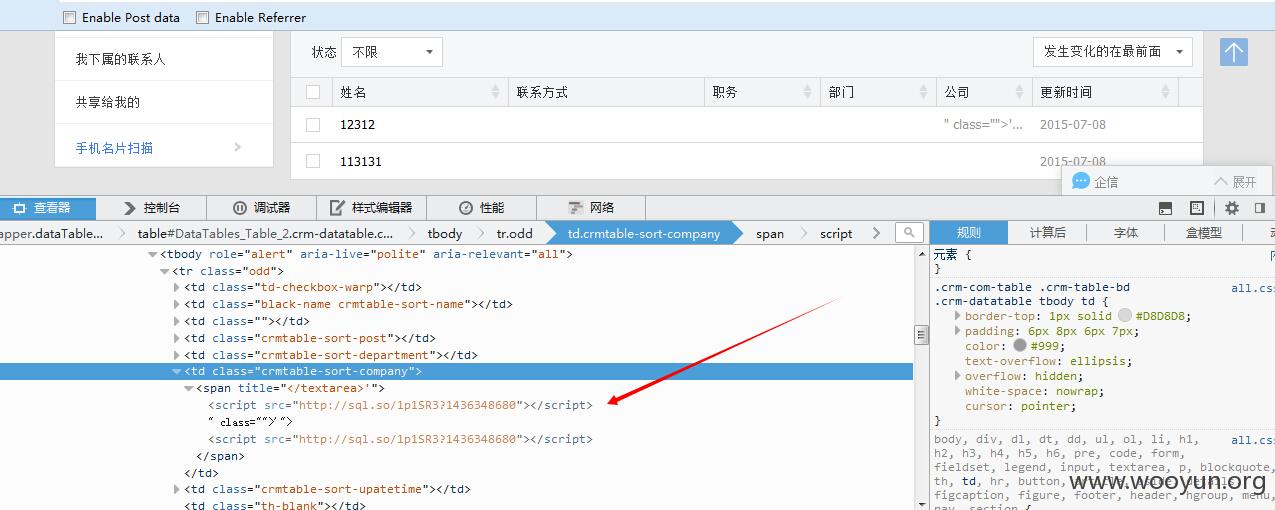Image resolution: width=1275 pixels, height=510 pixels.
Task: Open 共享给我的 in sidebar
Action: click(108, 102)
